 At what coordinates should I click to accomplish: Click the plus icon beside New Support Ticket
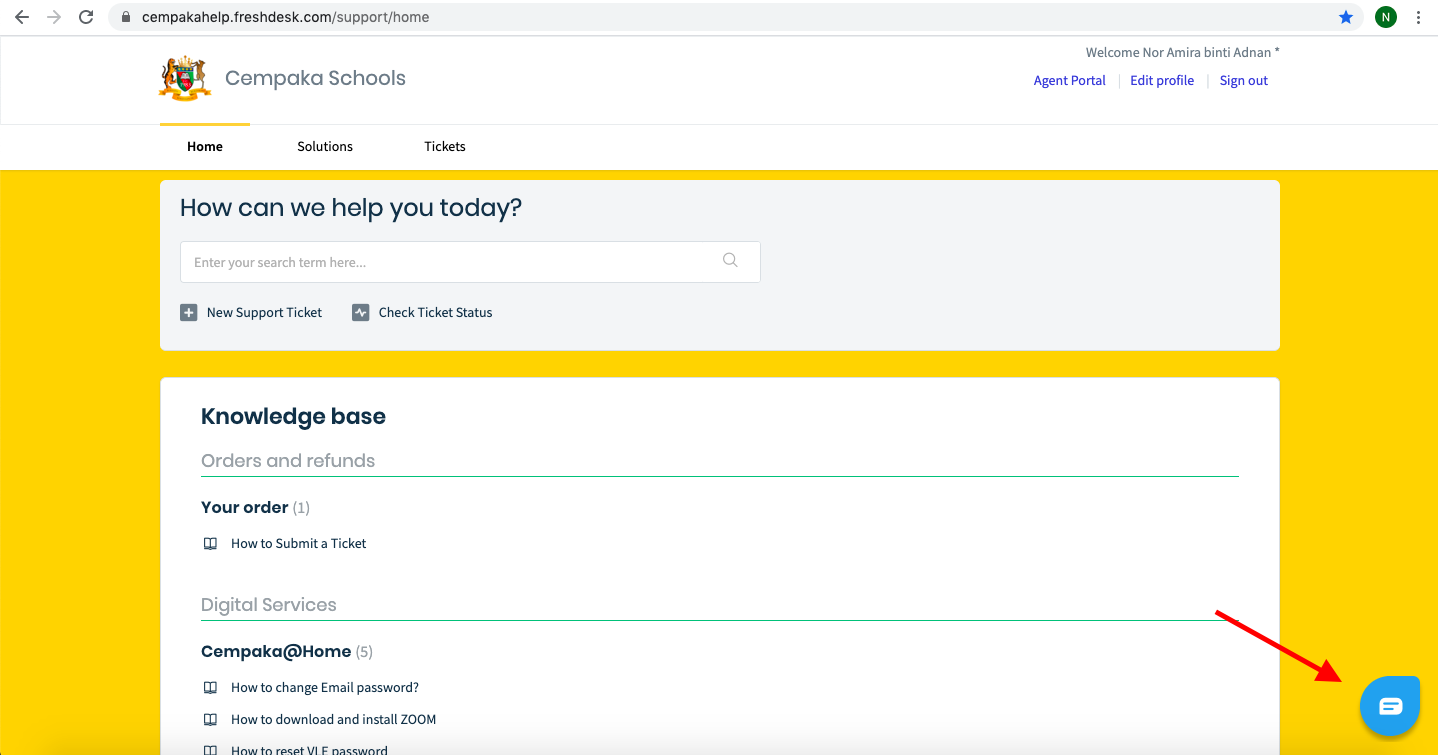(x=188, y=312)
